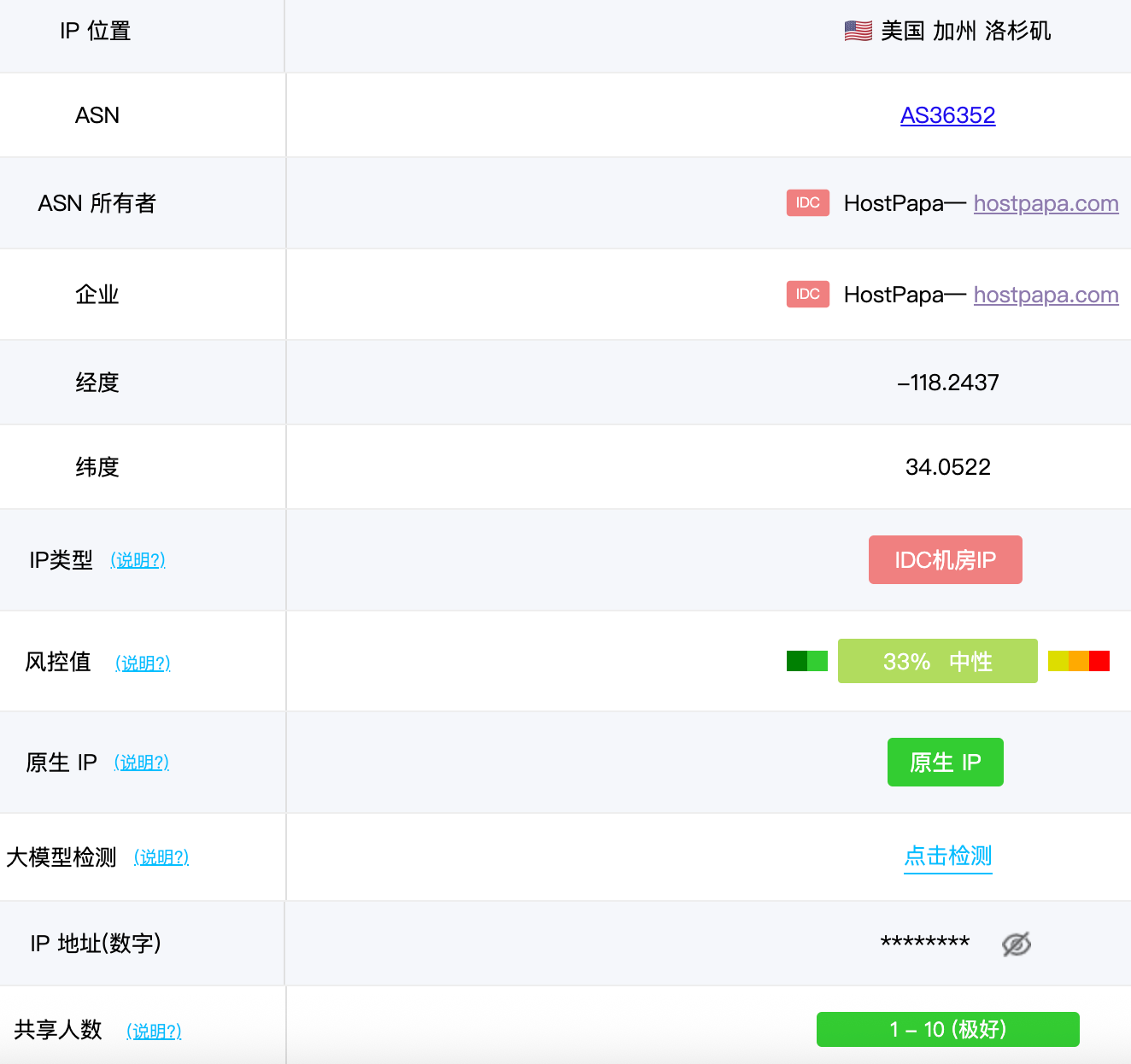Click the masked IP address asterisks
This screenshot has width=1131, height=1064.
924,944
